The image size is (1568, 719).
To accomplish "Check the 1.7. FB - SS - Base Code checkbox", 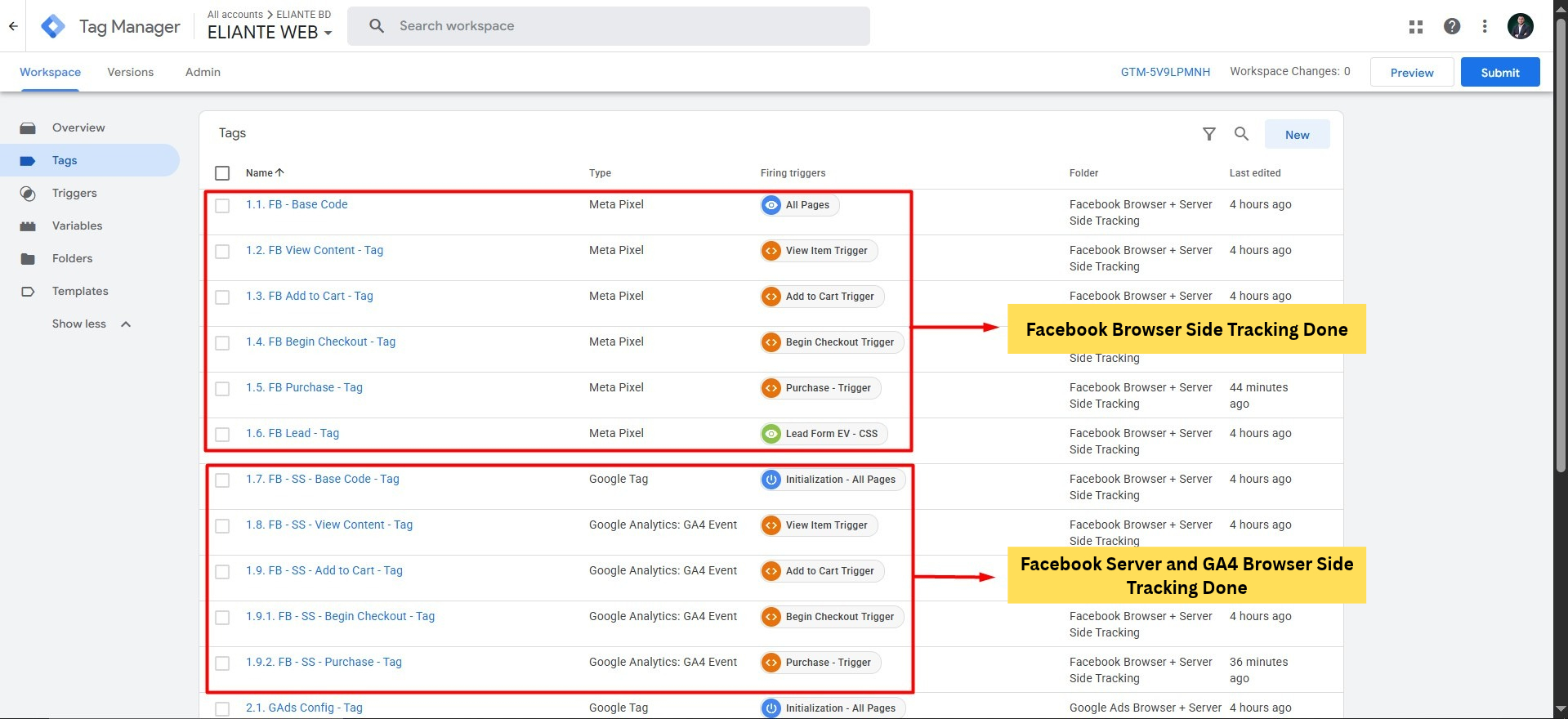I will pos(222,480).
